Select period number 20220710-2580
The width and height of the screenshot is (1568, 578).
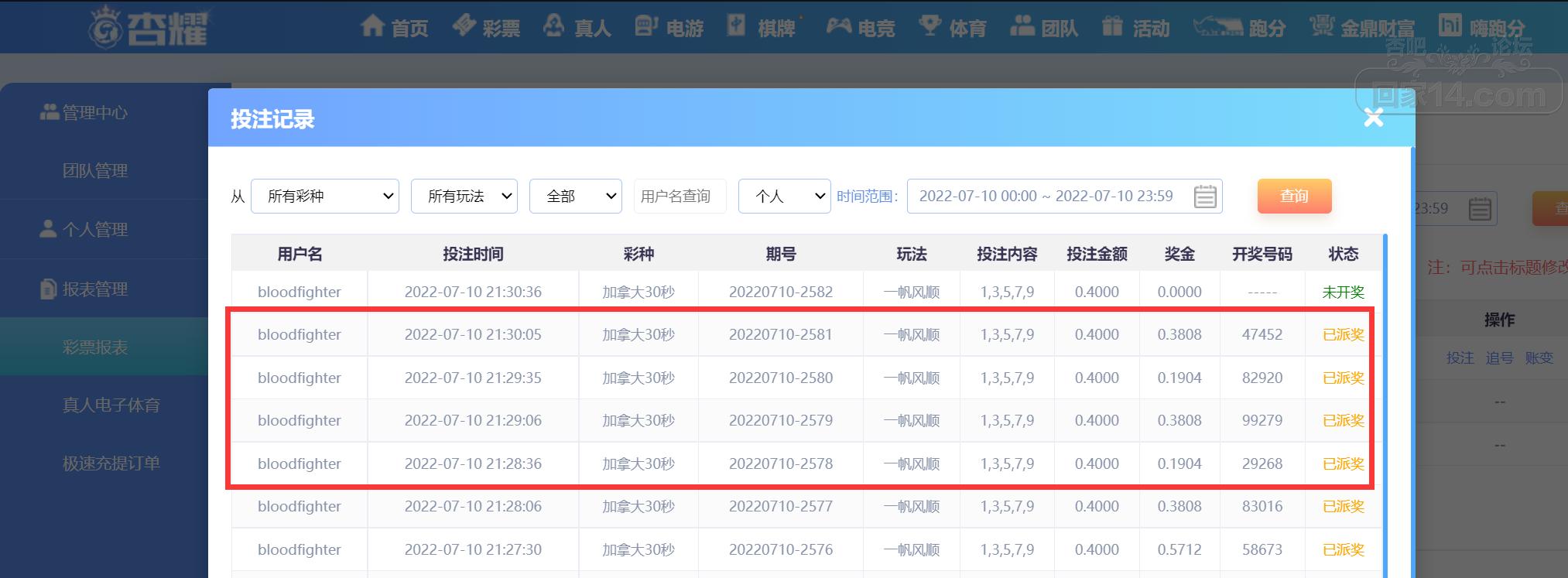(781, 378)
